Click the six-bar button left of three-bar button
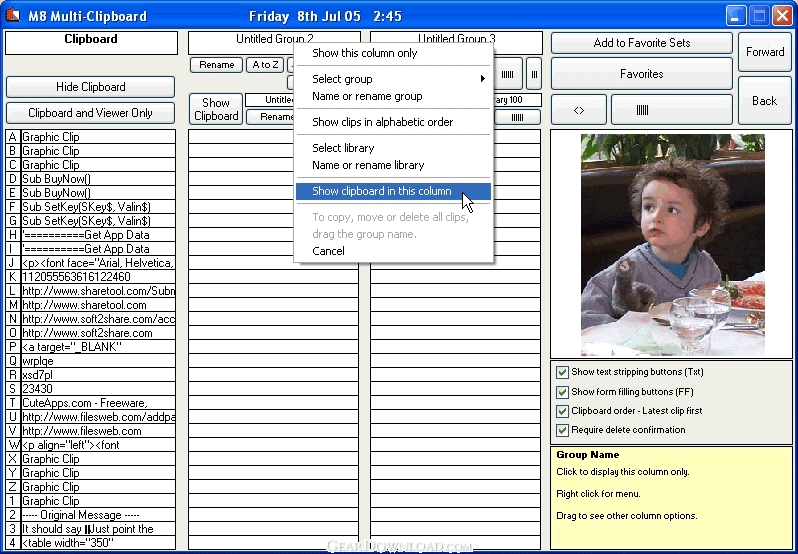798x554 pixels. coord(507,74)
